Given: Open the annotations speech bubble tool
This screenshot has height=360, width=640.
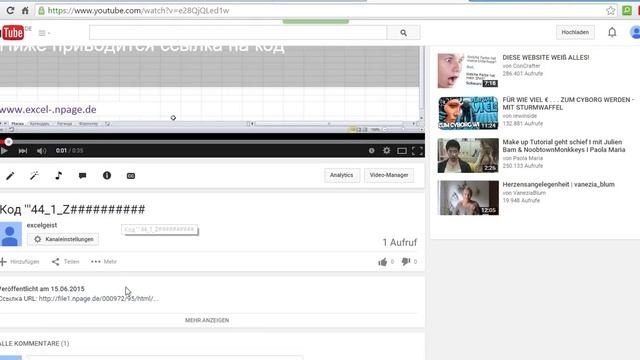Looking at the screenshot, I should click(82, 176).
